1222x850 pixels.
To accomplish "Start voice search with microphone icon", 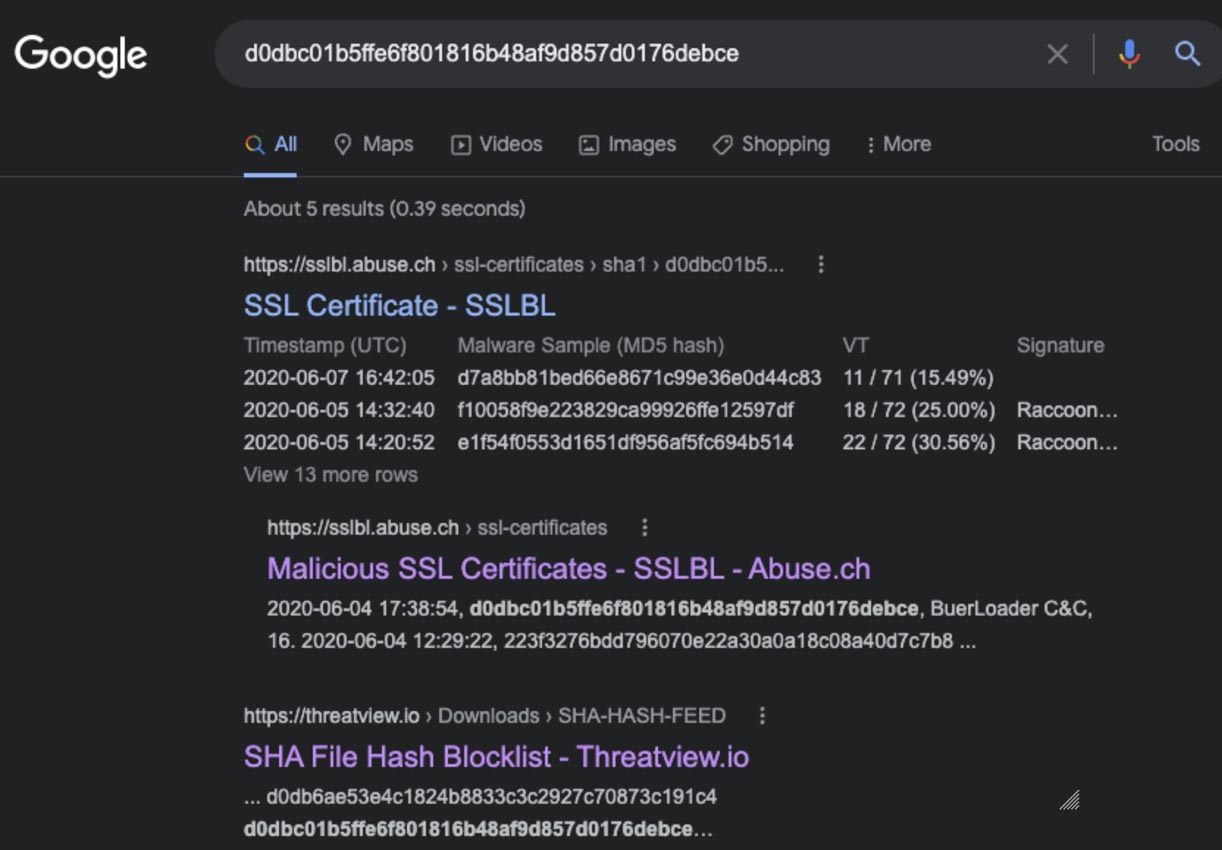I will [1129, 54].
